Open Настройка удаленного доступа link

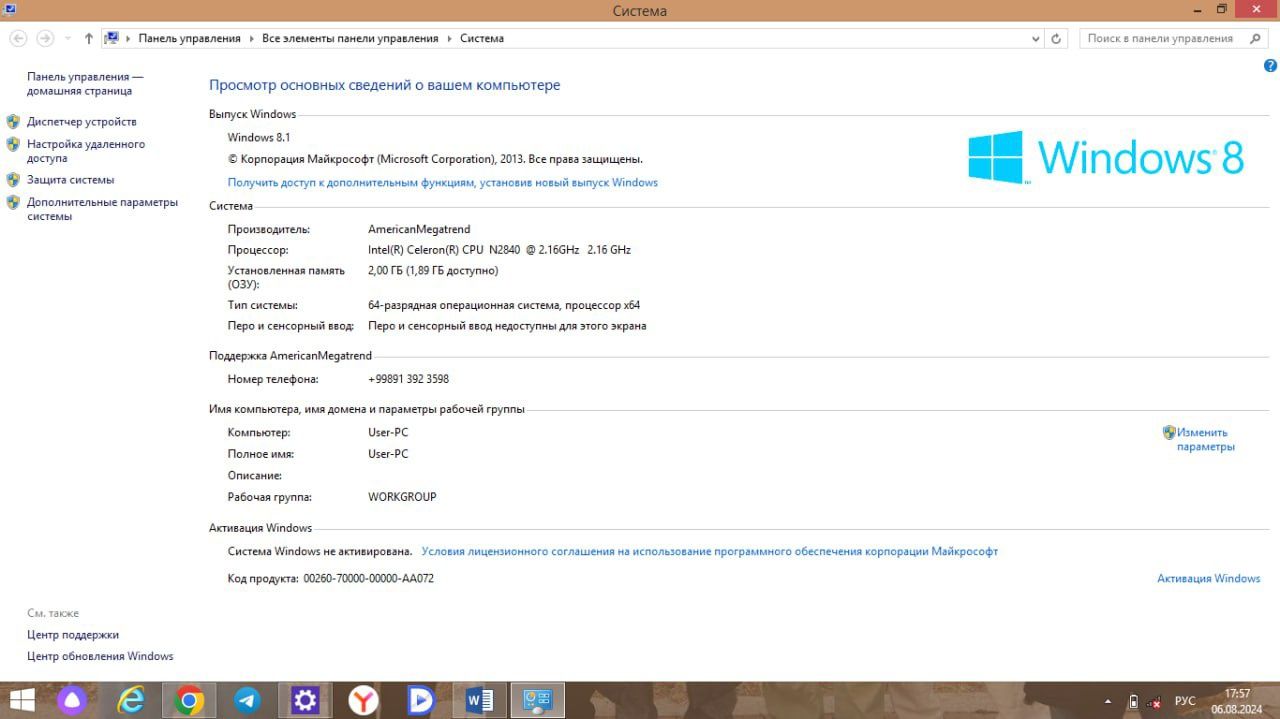pos(86,151)
